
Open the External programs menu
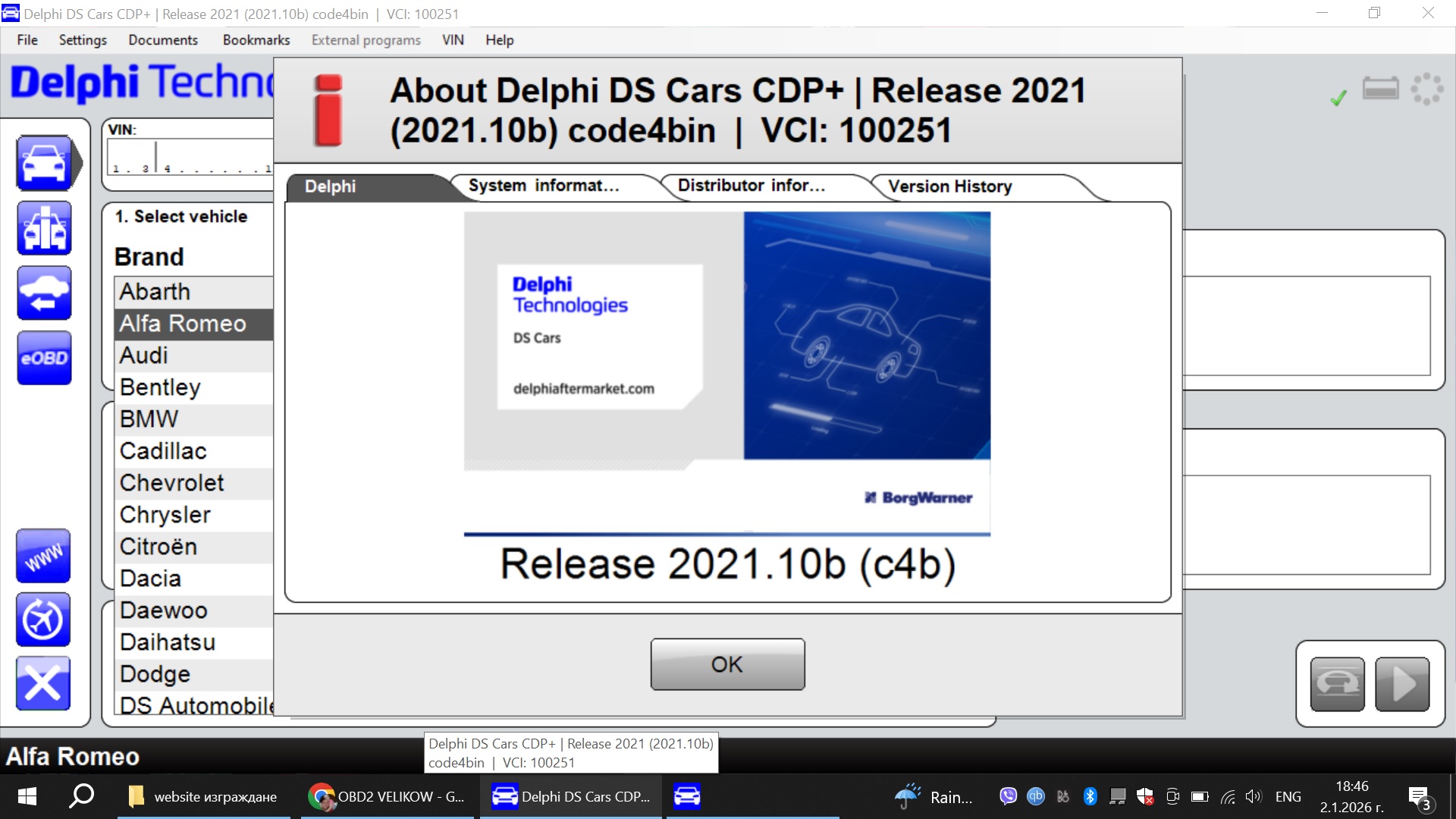click(x=366, y=39)
